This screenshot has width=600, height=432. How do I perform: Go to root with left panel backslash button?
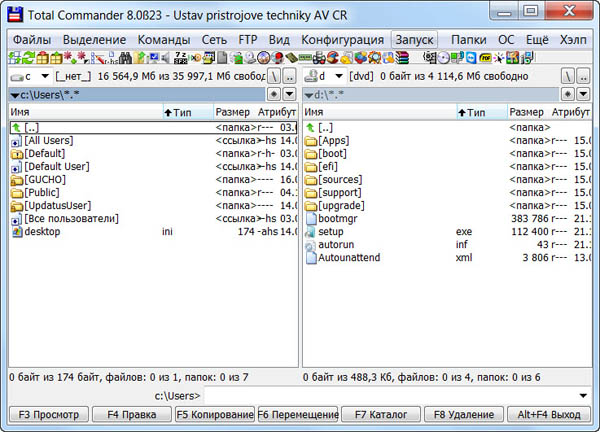[x=274, y=76]
